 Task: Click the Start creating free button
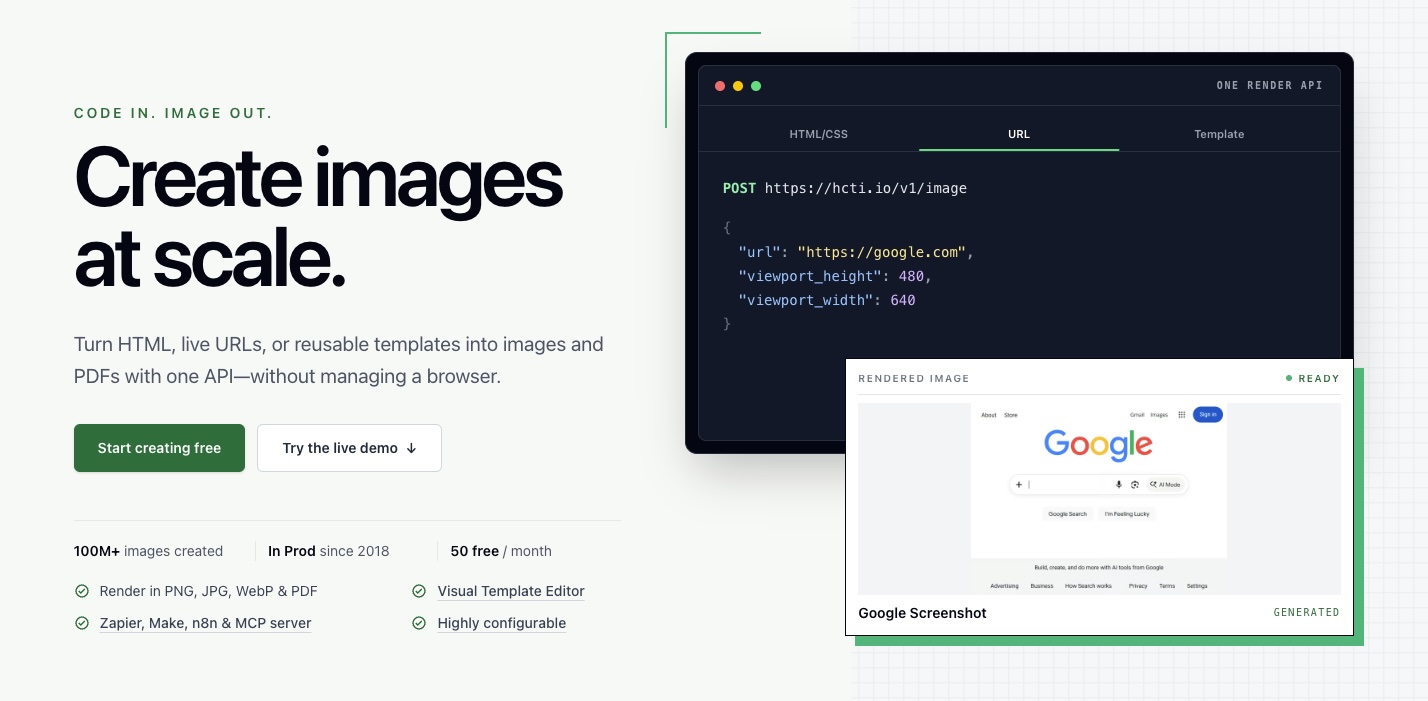pyautogui.click(x=159, y=448)
